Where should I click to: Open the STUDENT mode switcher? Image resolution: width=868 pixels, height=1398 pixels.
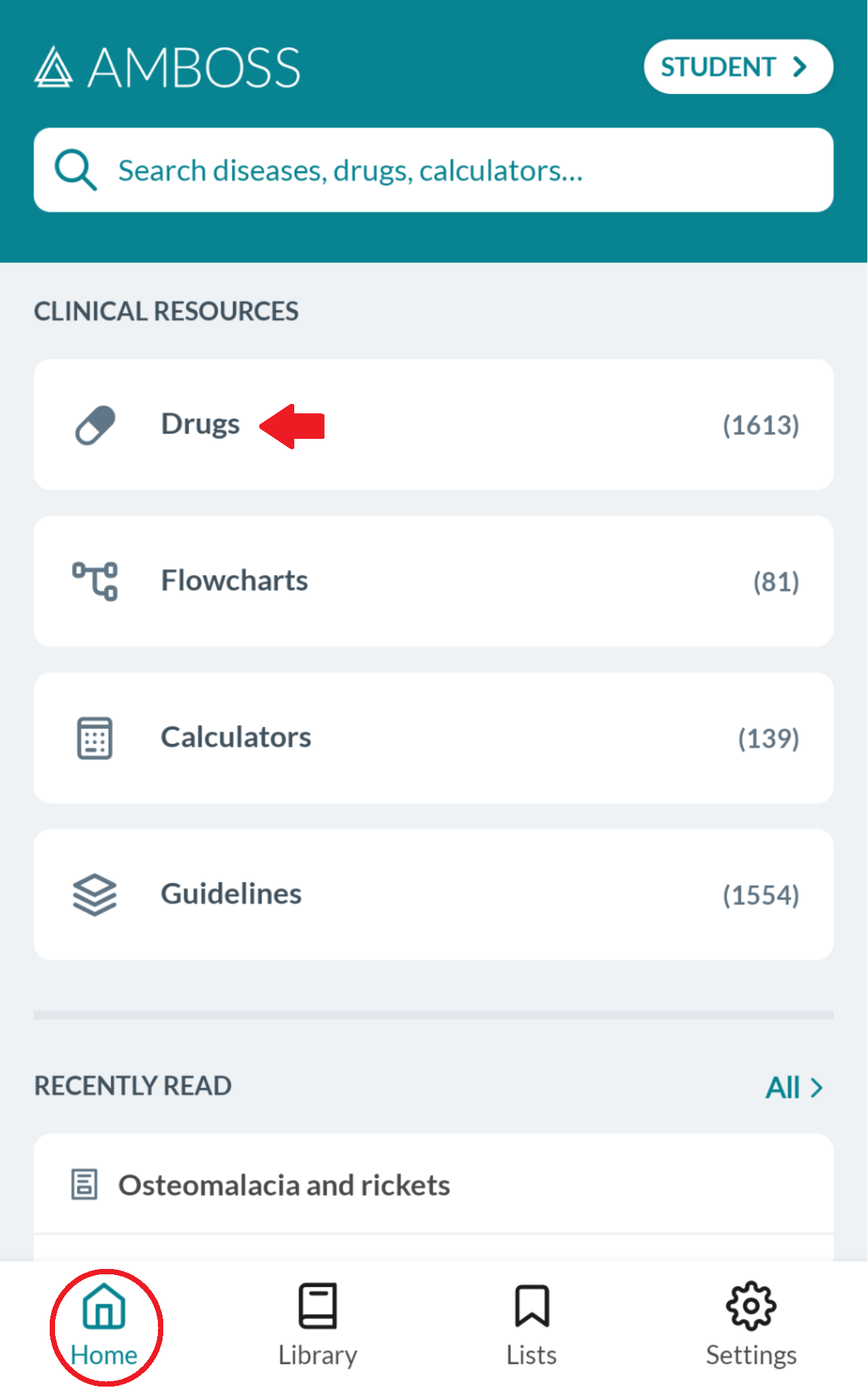pos(738,67)
